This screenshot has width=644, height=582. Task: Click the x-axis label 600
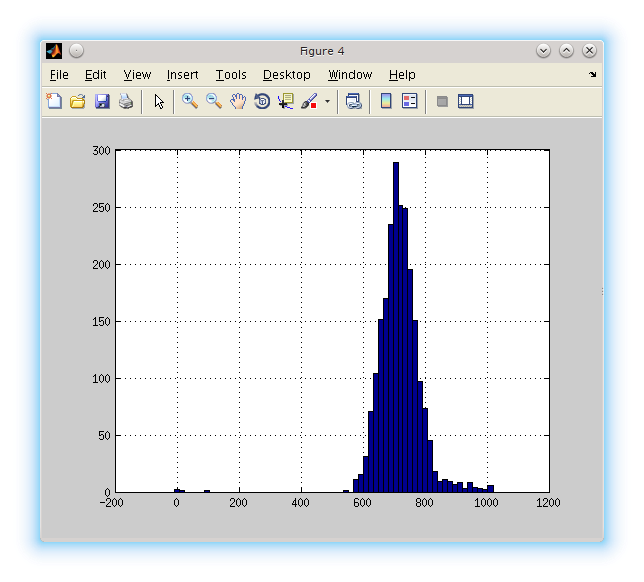pos(362,503)
